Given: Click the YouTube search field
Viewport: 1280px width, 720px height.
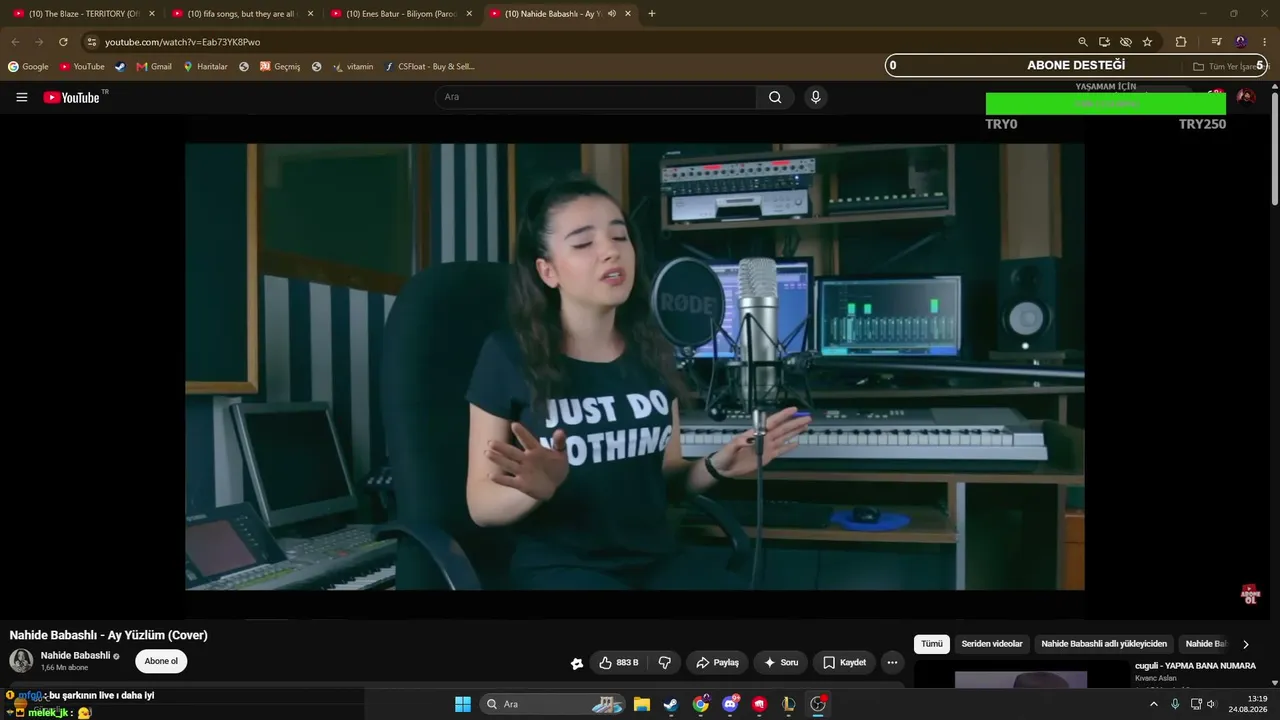Looking at the screenshot, I should click(596, 97).
